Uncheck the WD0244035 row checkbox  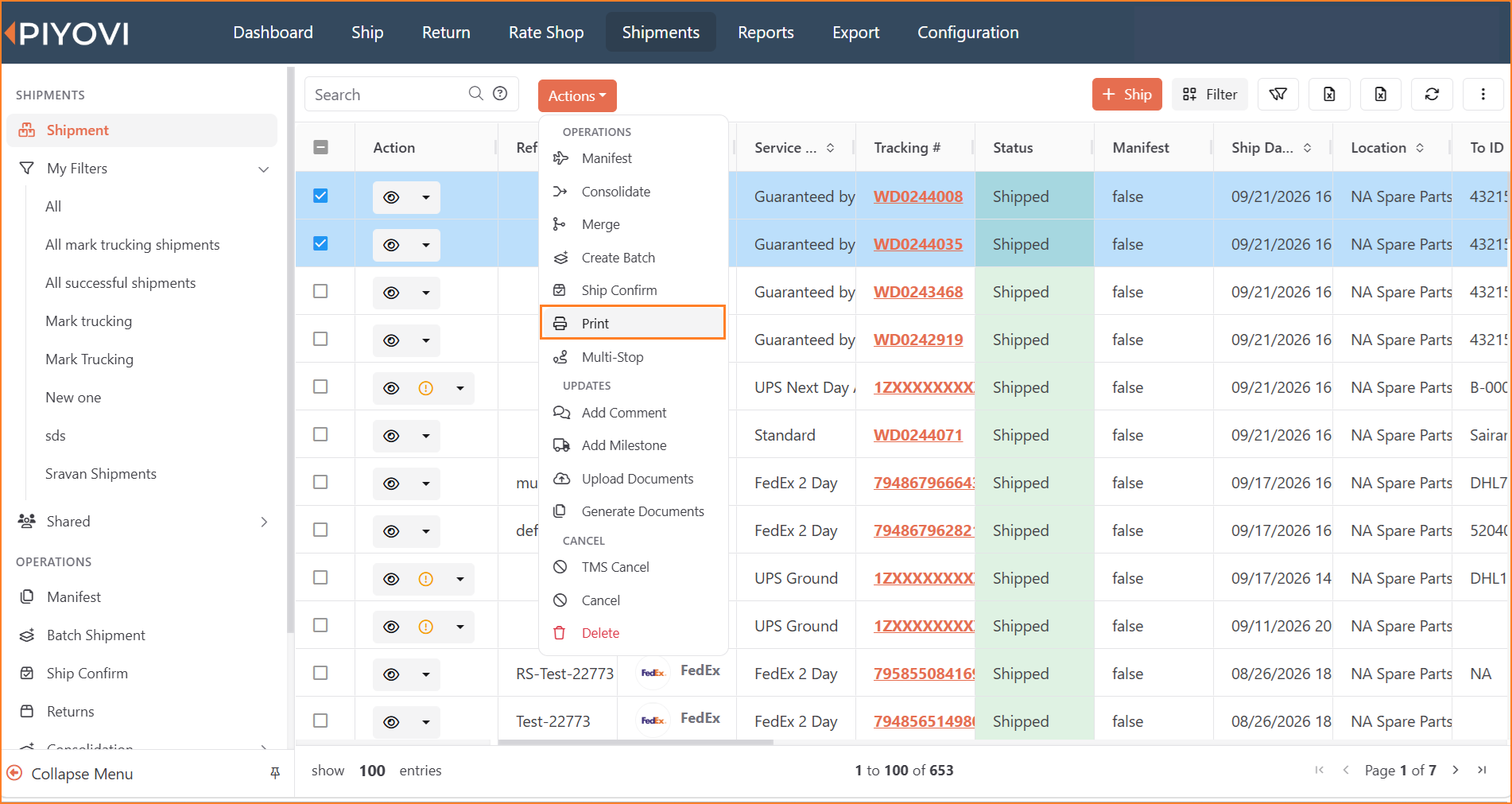(x=320, y=243)
